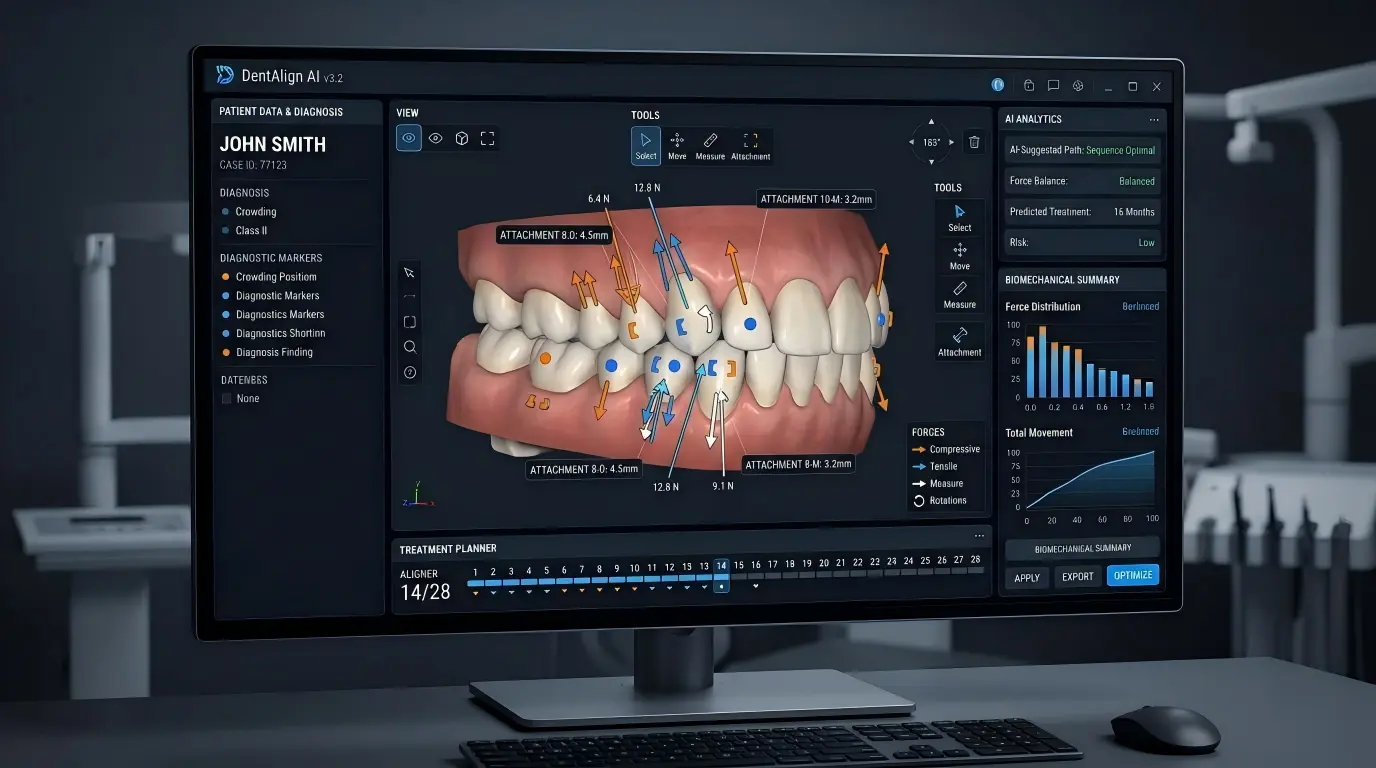
Task: Click the pointer icon on the viewport's left strip
Action: [x=409, y=273]
